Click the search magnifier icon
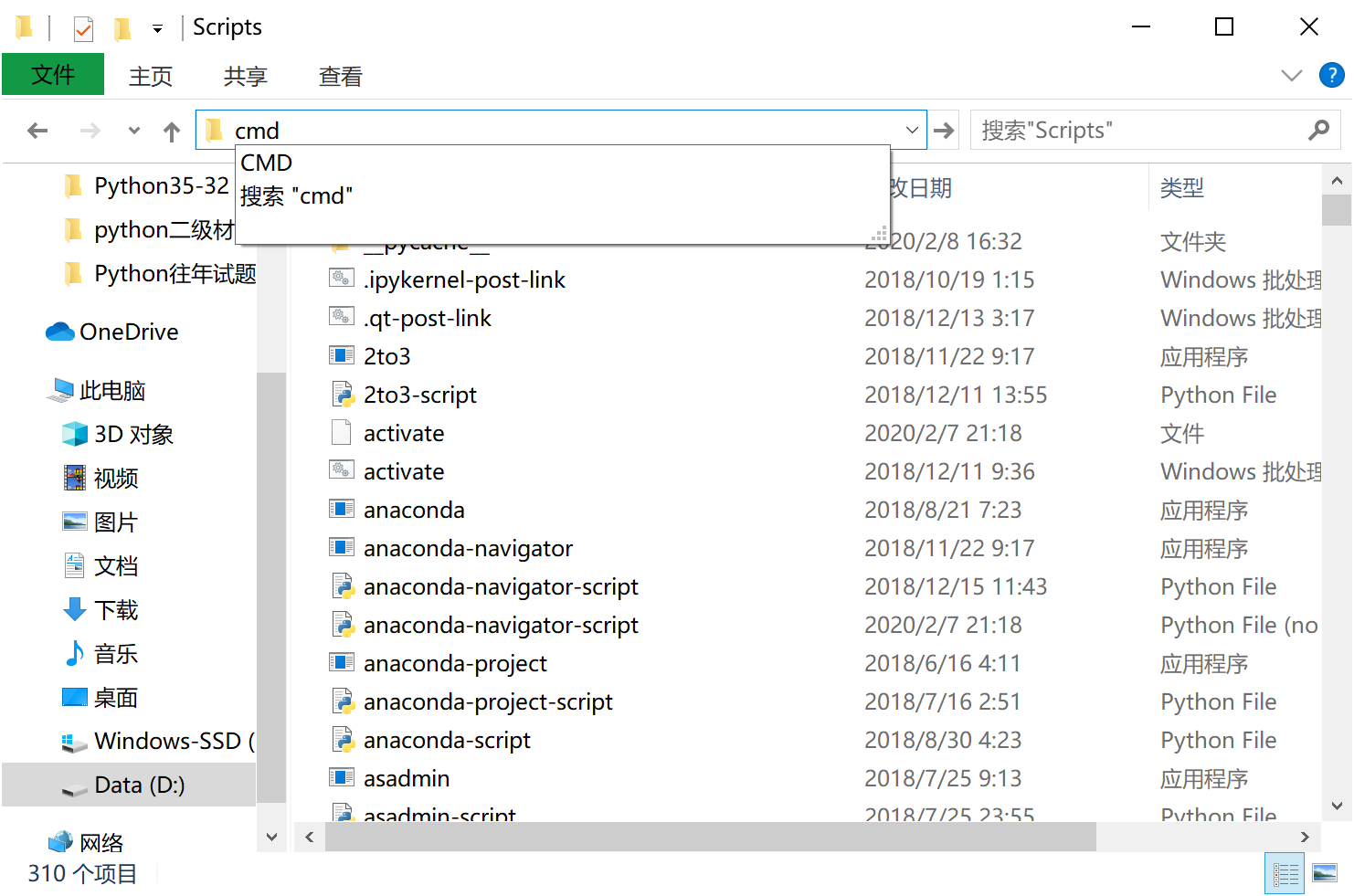Image resolution: width=1354 pixels, height=896 pixels. [x=1318, y=130]
